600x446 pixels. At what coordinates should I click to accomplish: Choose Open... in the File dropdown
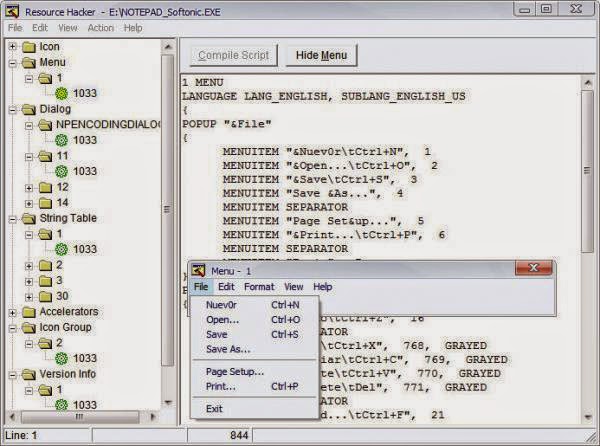pos(254,320)
